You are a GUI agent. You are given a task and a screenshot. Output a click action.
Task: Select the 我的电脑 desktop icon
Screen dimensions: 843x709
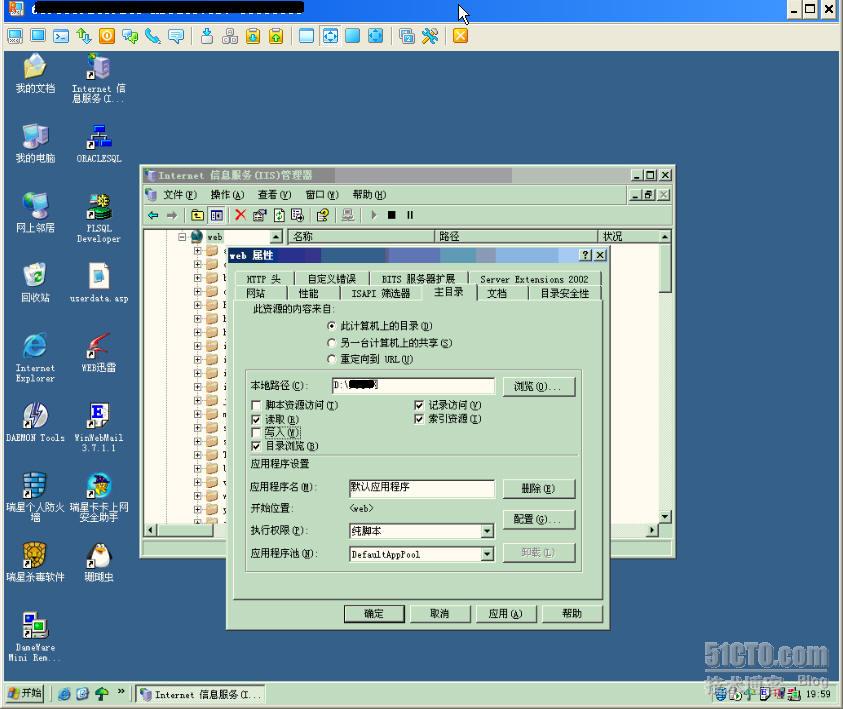(x=35, y=144)
